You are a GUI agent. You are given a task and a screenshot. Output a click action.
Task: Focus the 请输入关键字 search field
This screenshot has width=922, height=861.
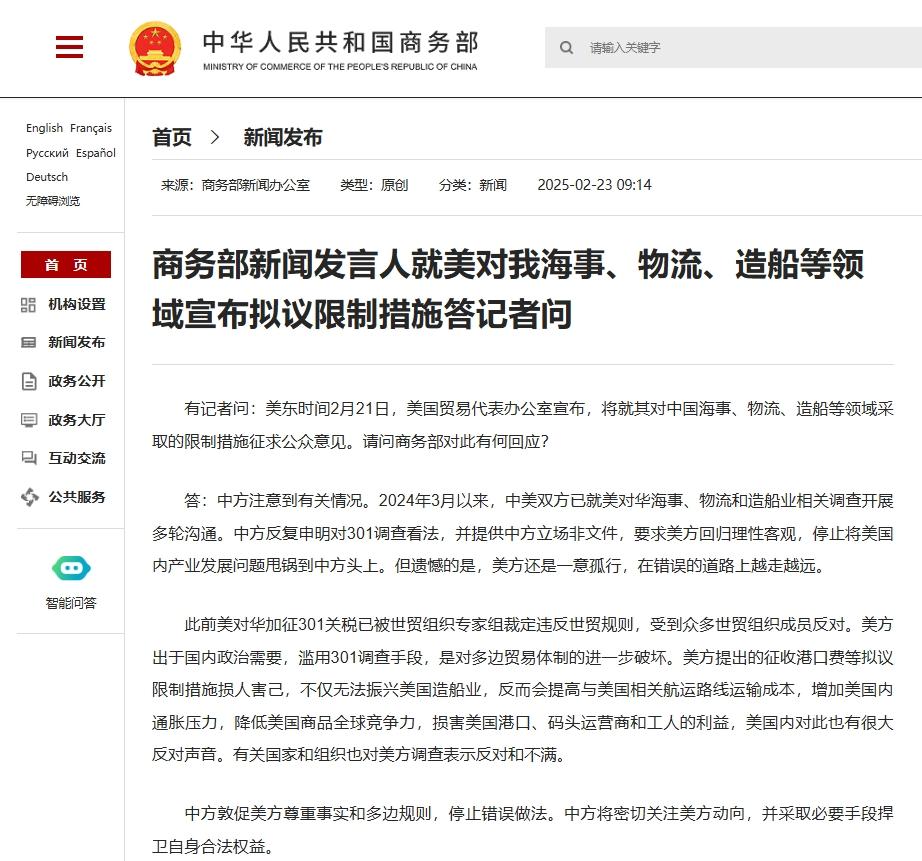pyautogui.click(x=733, y=48)
